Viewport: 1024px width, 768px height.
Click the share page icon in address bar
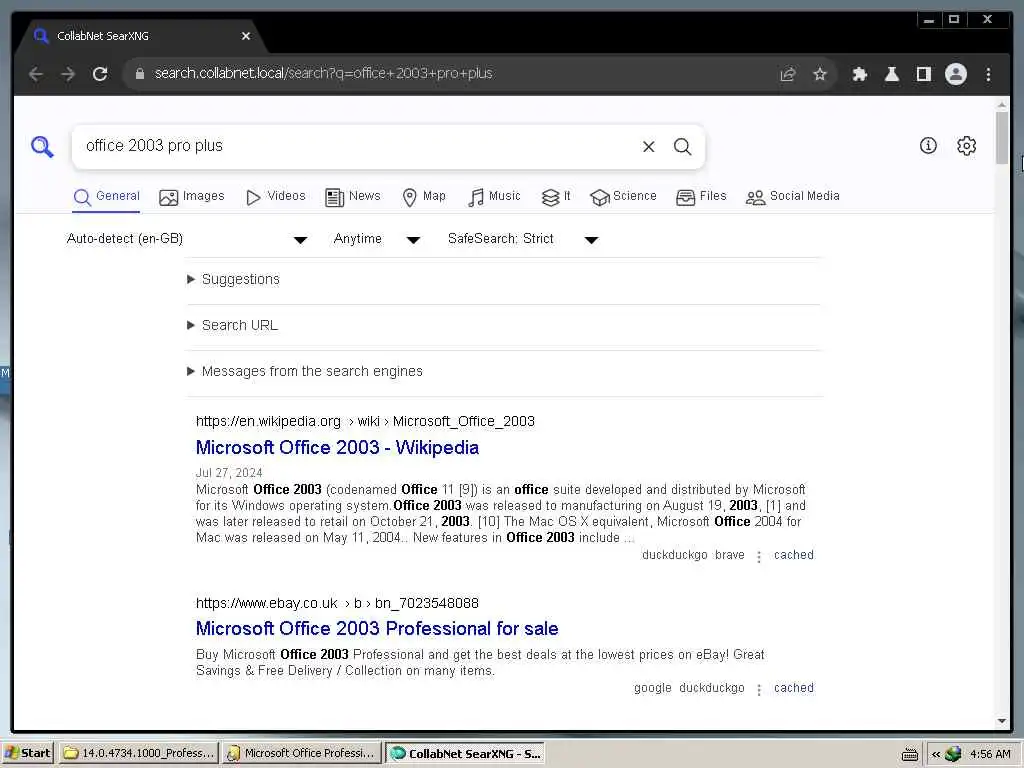click(x=788, y=74)
